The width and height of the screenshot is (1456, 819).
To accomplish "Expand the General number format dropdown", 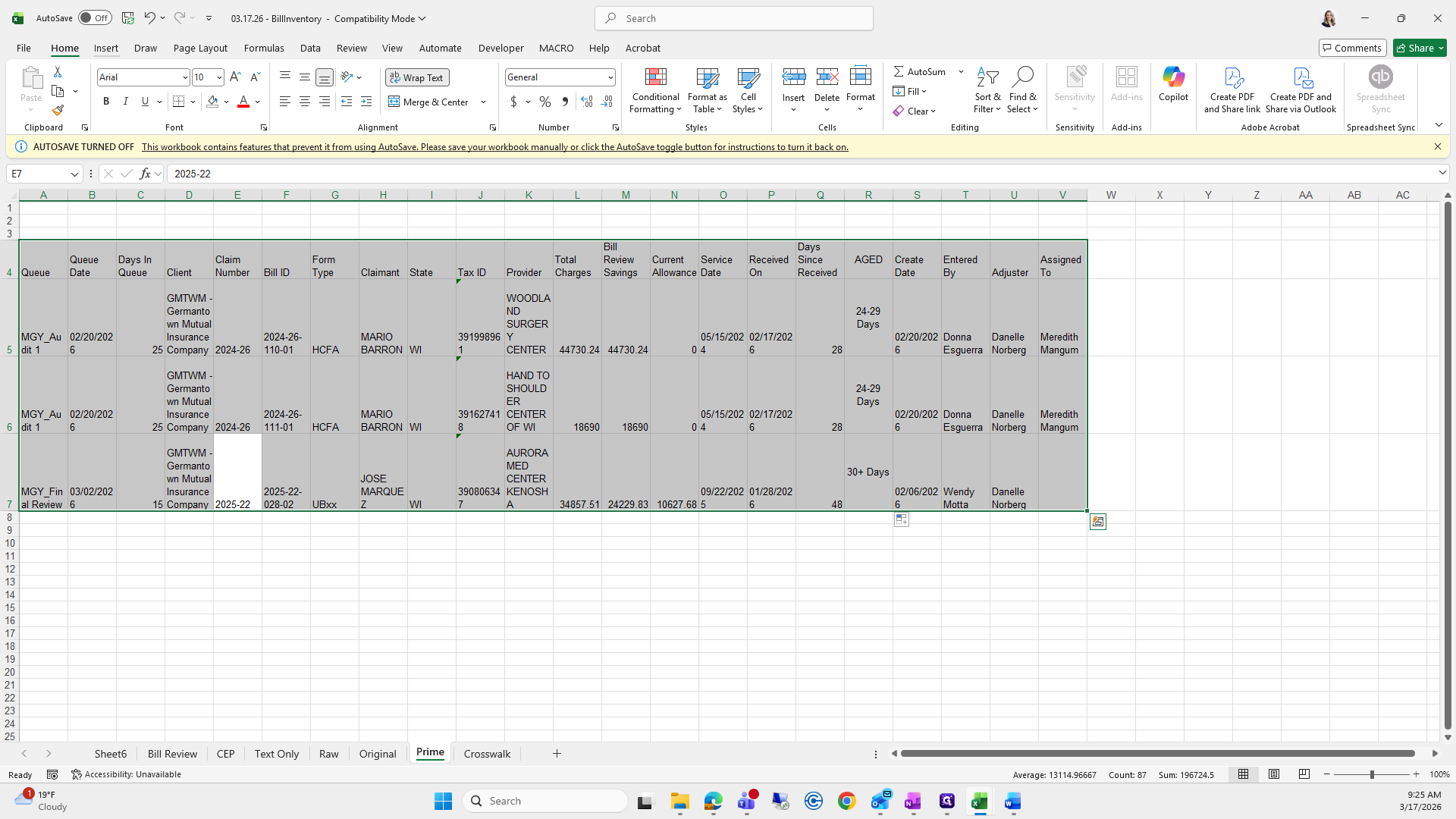I will click(610, 77).
